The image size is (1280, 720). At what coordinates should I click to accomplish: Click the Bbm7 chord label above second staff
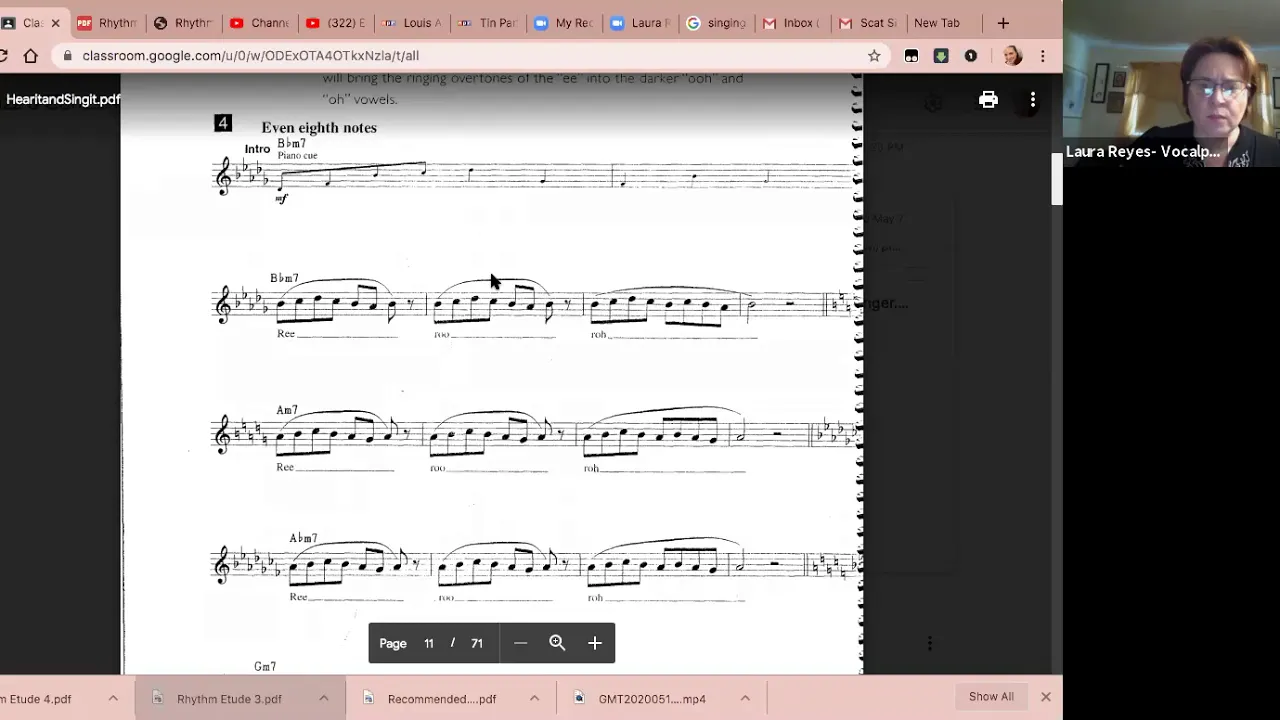point(284,278)
